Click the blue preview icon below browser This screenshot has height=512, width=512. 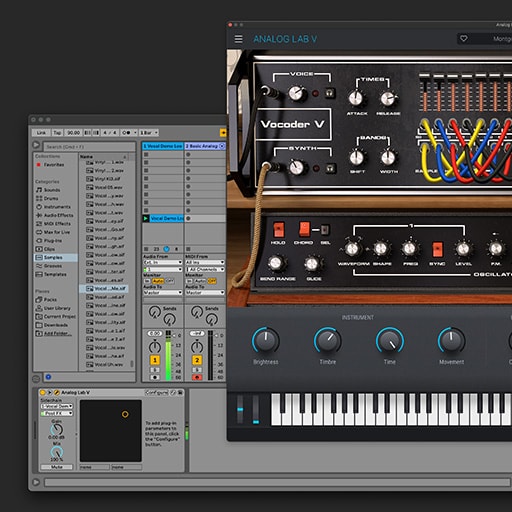48,377
